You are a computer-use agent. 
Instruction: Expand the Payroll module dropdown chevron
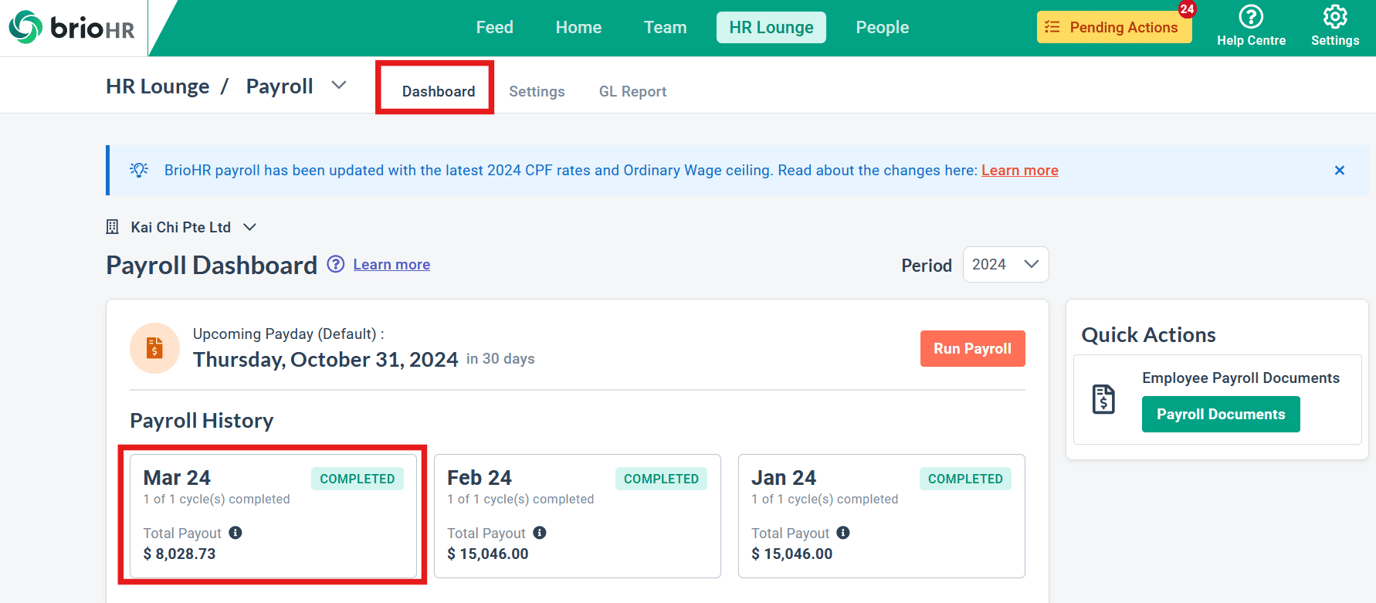click(x=339, y=86)
